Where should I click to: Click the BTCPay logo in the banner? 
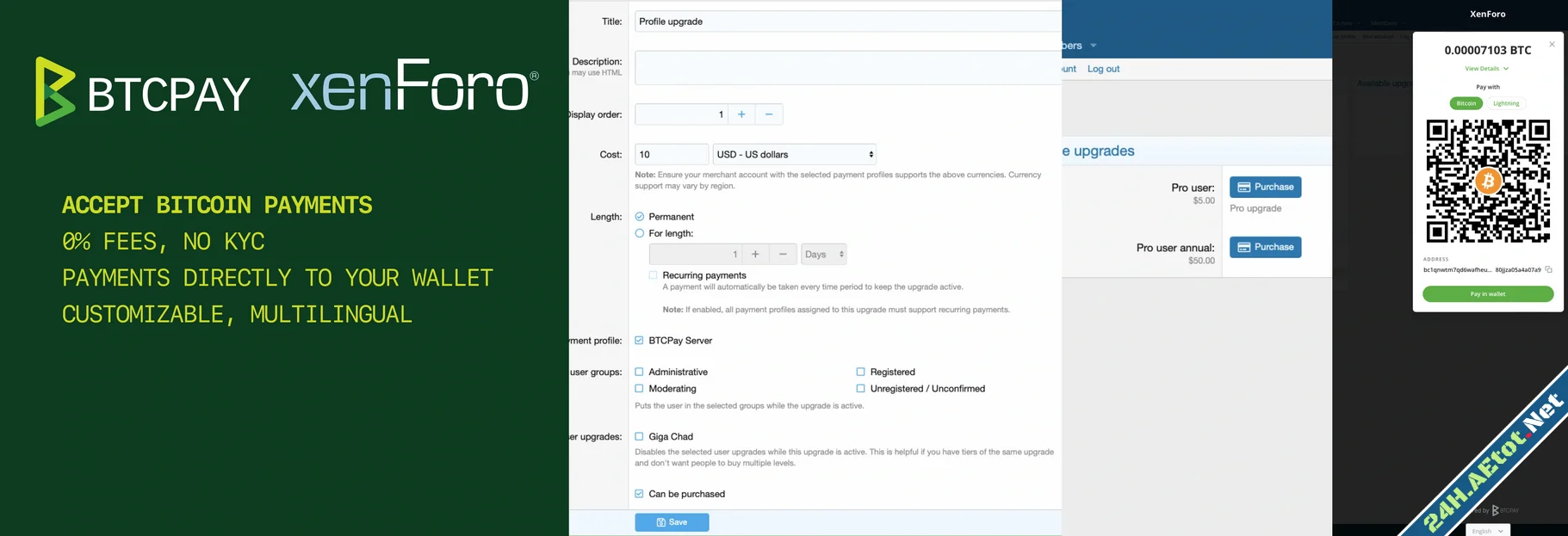tap(142, 91)
